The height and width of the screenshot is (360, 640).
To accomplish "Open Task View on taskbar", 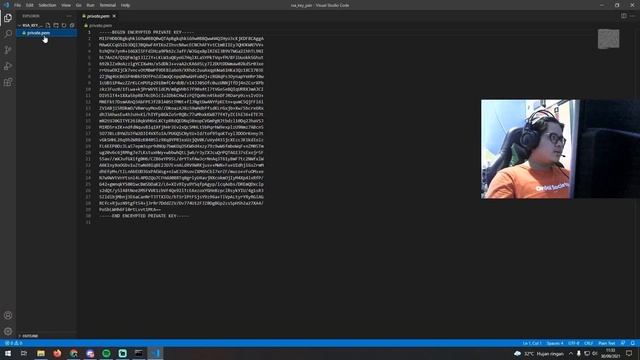I will click(x=24, y=353).
